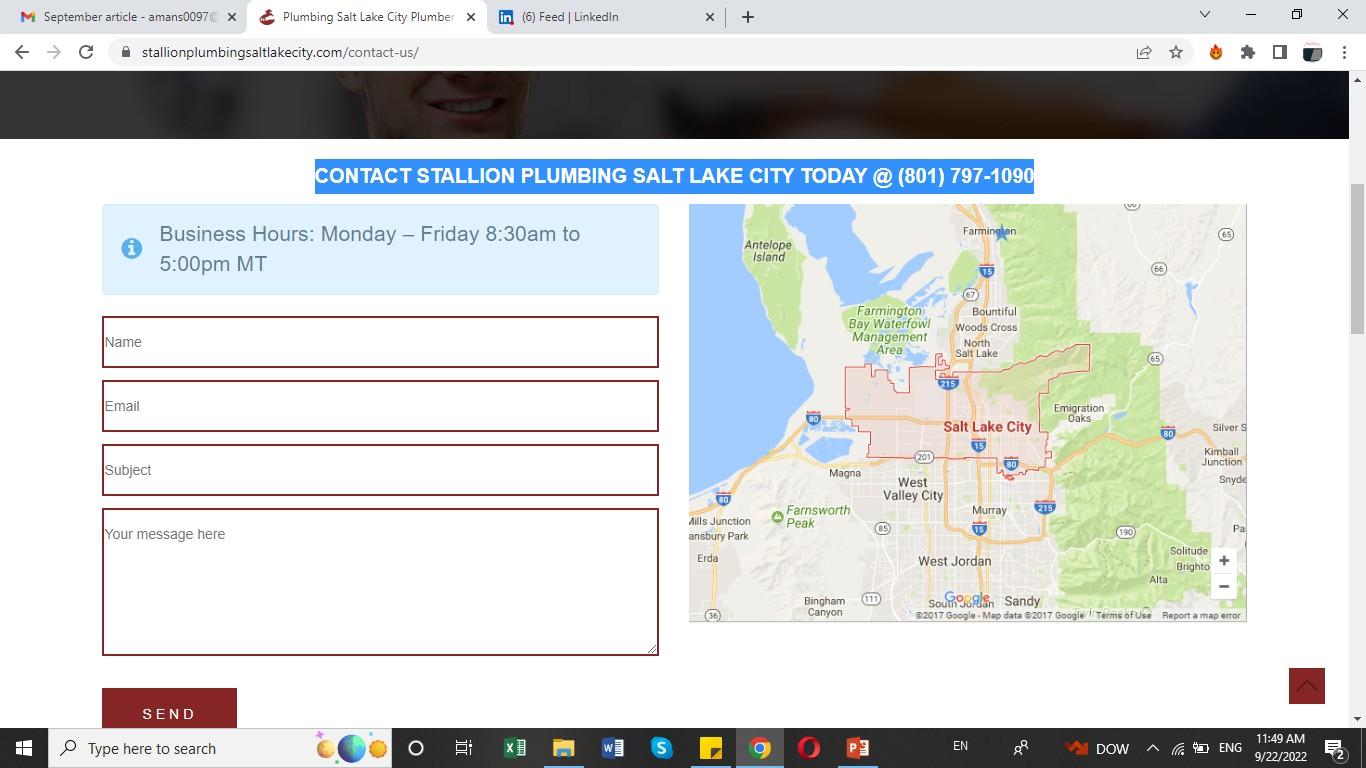
Task: Close the Plumbing Salt Lake City tab
Action: click(x=471, y=17)
